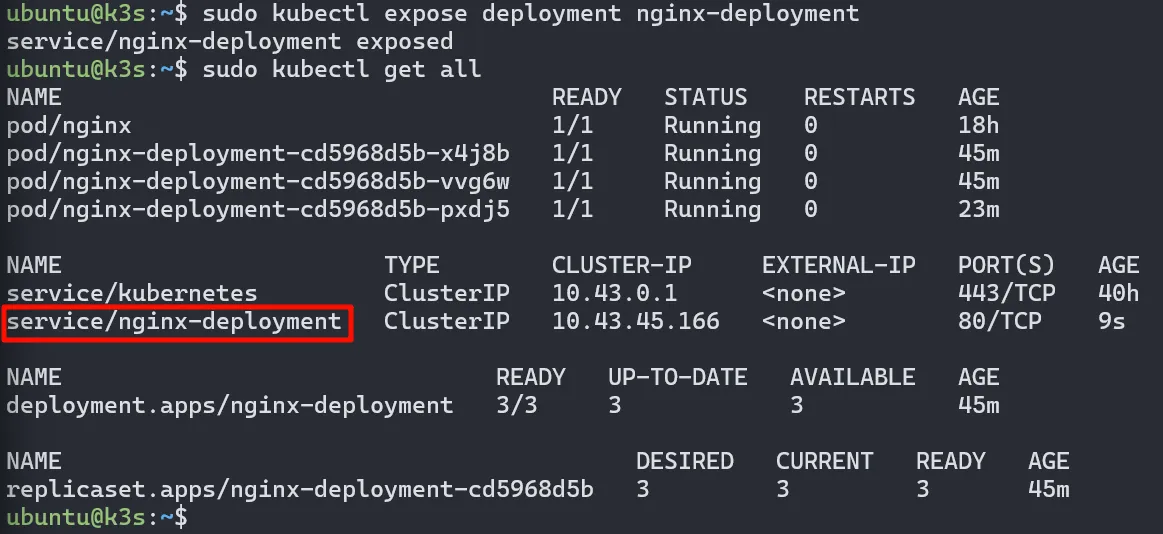This screenshot has height=534, width=1163.
Task: Click the PORT(S) column header
Action: 1006,266
